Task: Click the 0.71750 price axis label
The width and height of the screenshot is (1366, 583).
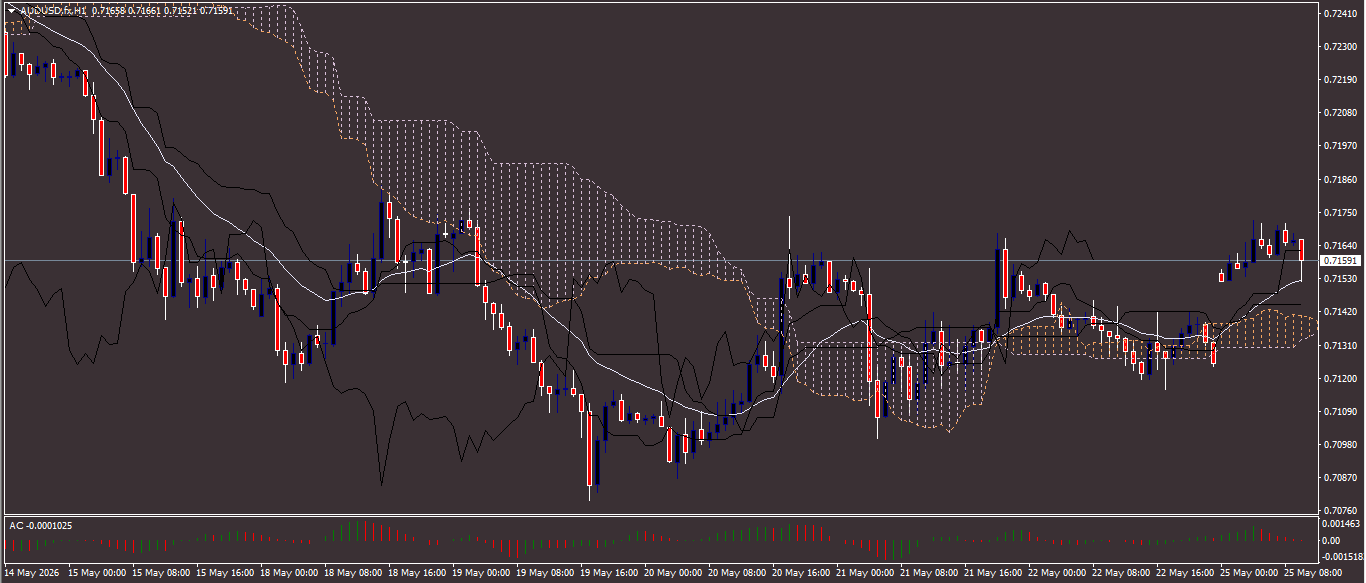Action: 1338,212
